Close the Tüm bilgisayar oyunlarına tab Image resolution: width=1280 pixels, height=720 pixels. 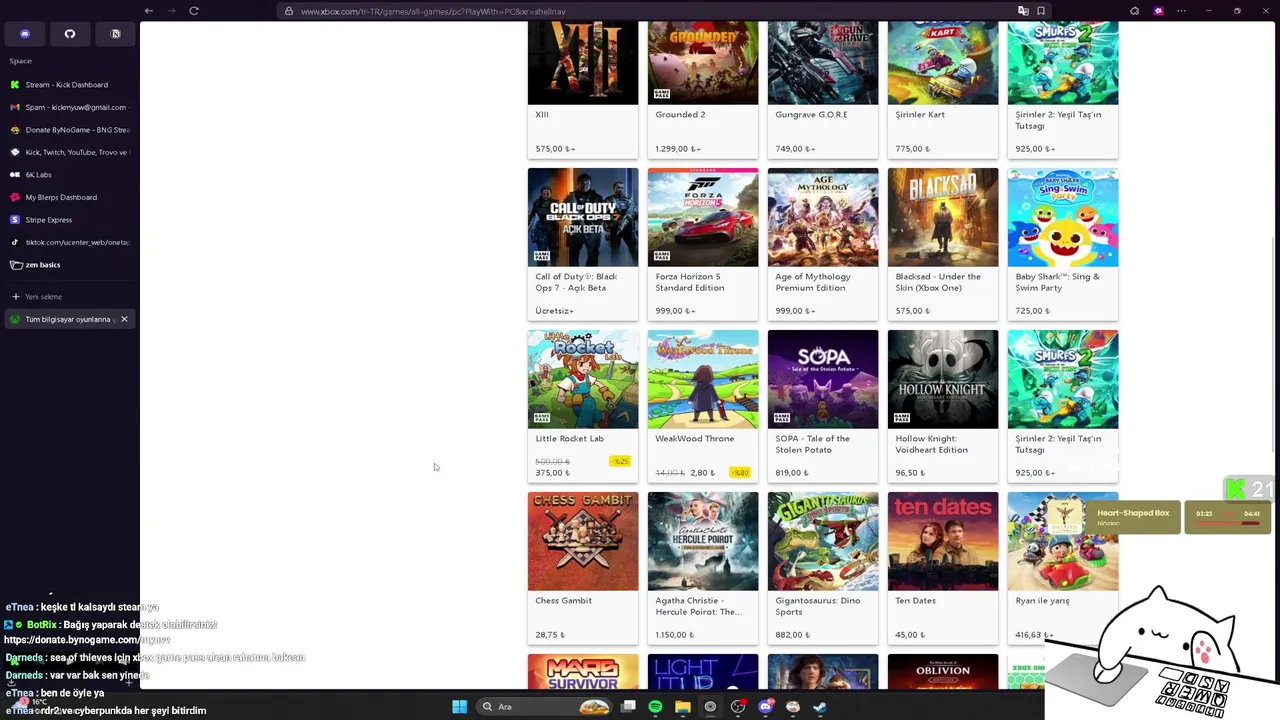(124, 319)
